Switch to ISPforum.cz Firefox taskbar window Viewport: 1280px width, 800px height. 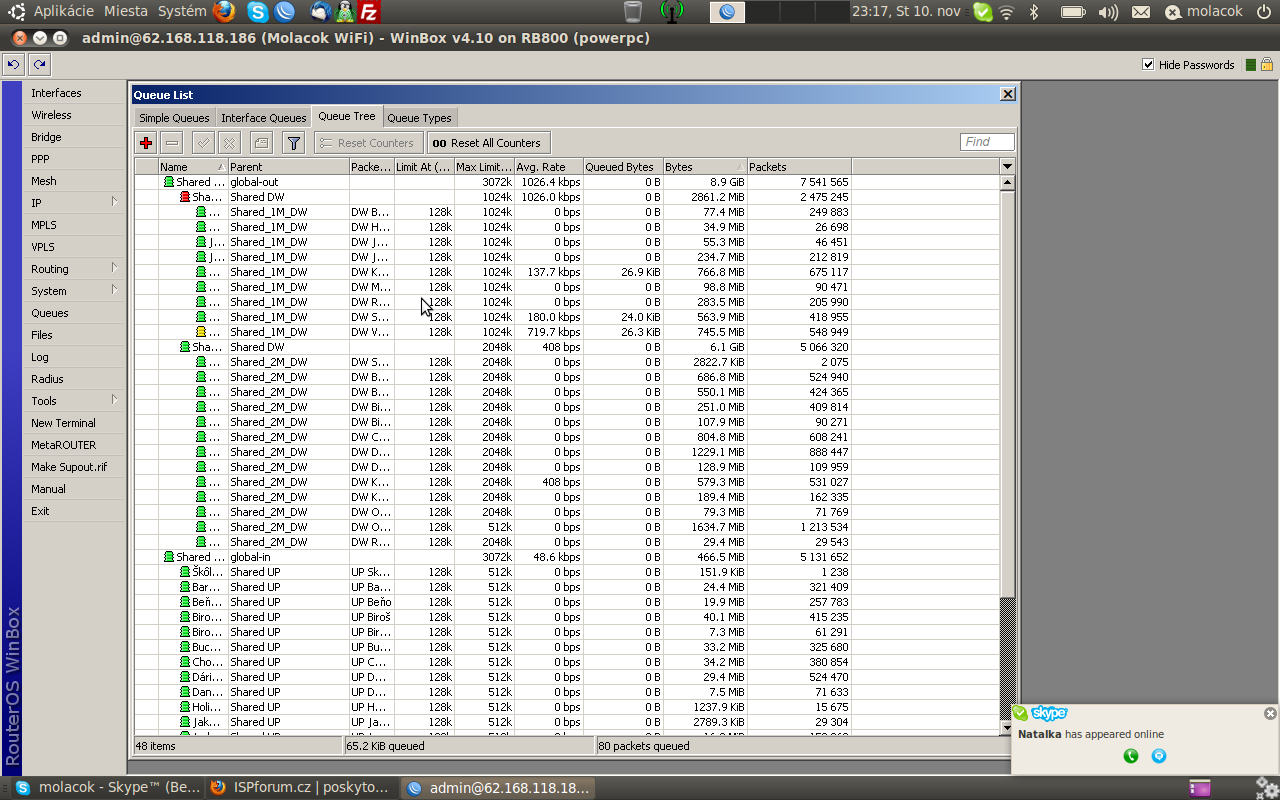(x=300, y=788)
